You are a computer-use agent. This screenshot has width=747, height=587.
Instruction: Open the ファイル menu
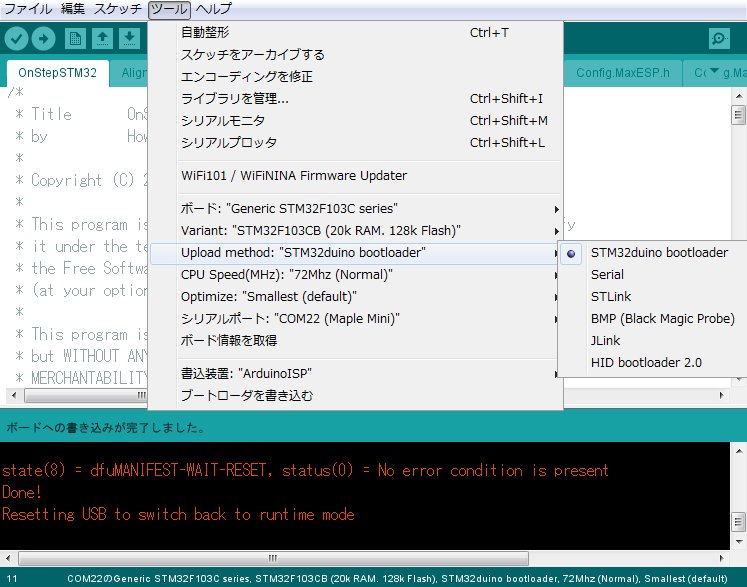(x=28, y=9)
